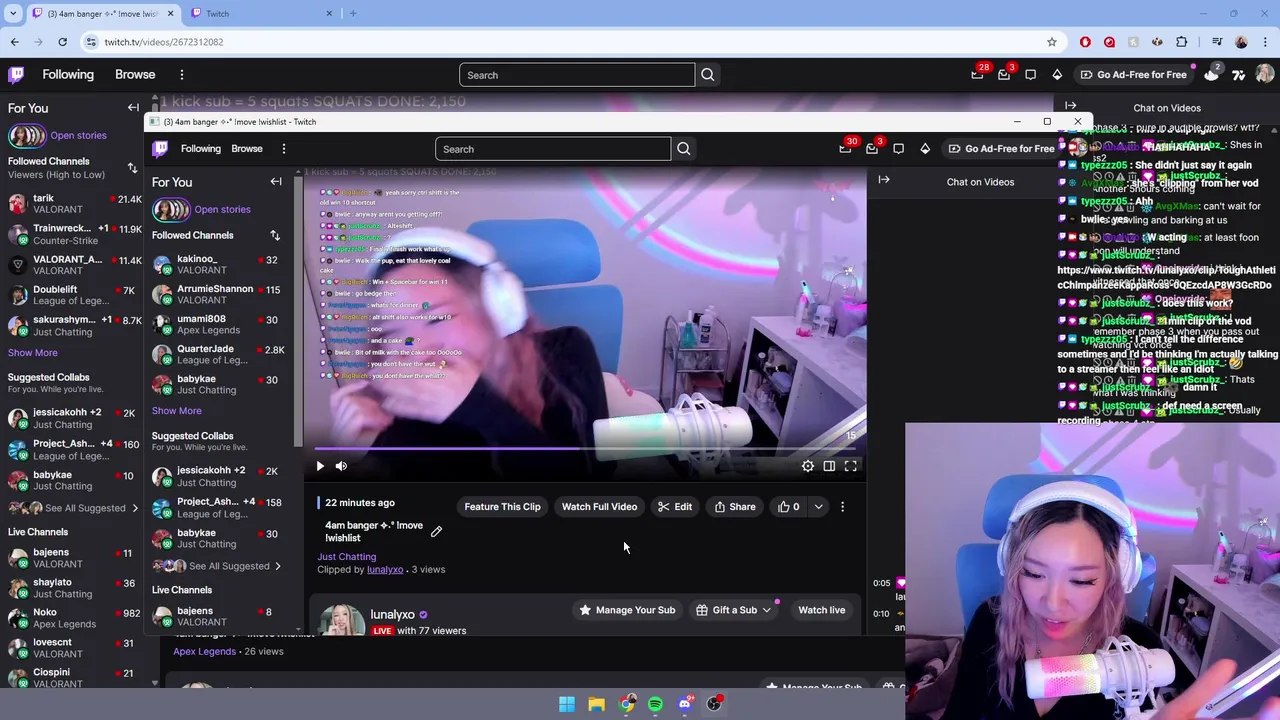Collapse outer For You sidebar
Image resolution: width=1280 pixels, height=720 pixels.
point(133,107)
